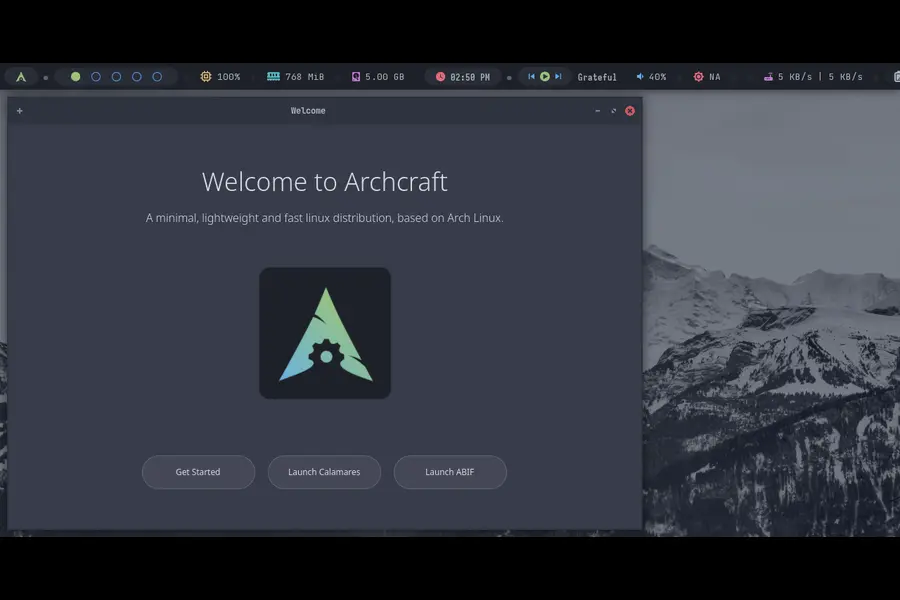Click the brightness value NA

(x=715, y=77)
